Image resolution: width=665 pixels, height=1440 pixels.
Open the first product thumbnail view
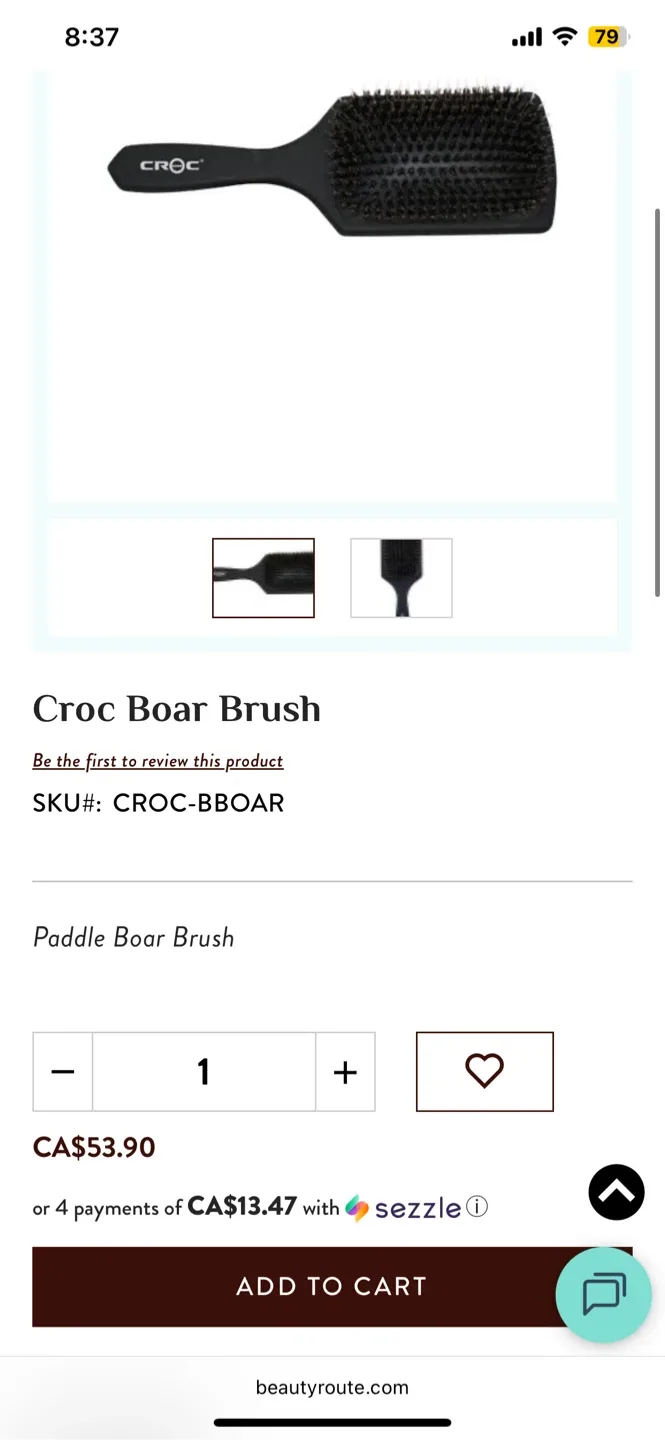point(263,578)
